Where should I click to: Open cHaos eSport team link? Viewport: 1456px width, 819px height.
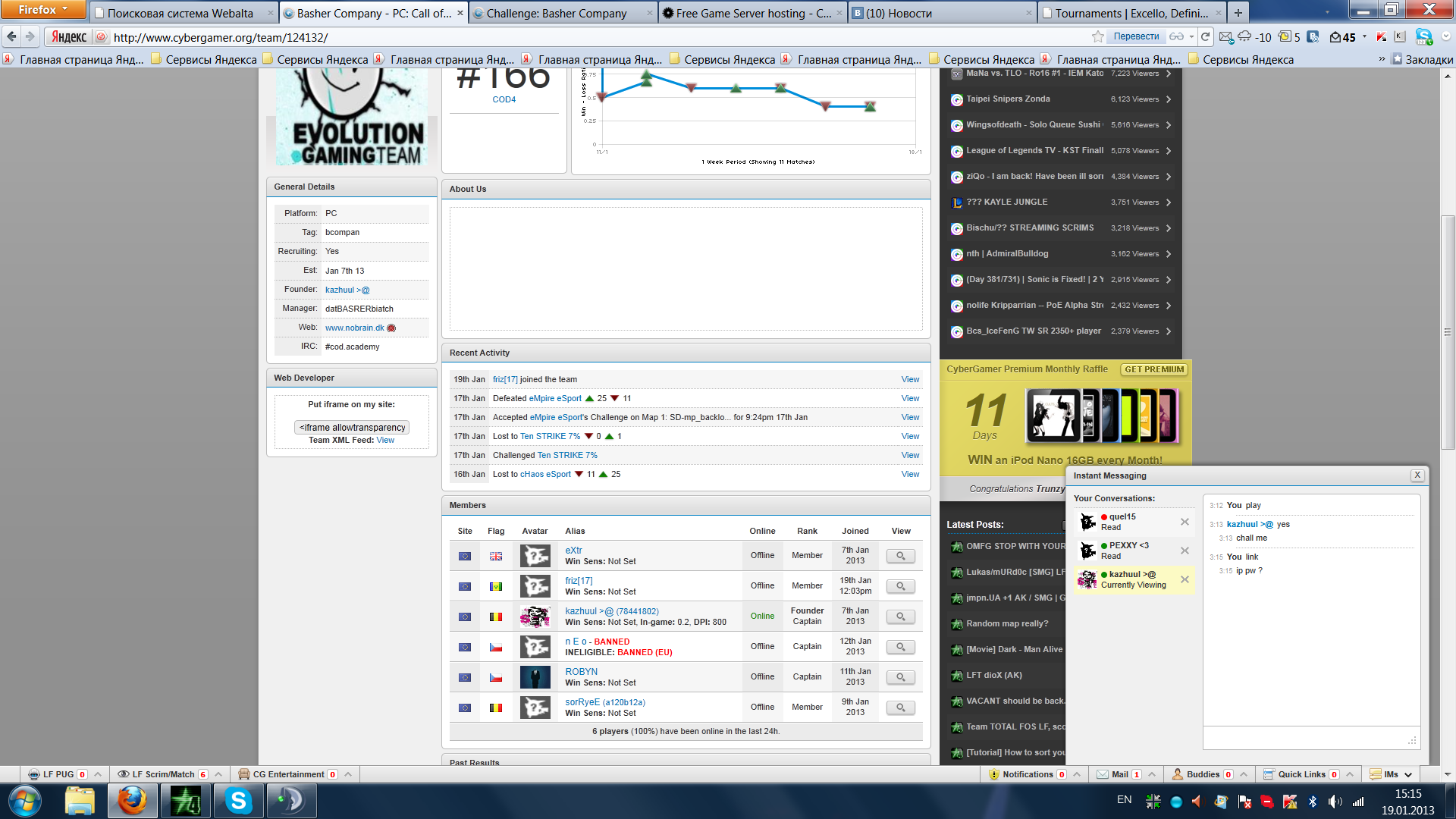click(x=545, y=474)
